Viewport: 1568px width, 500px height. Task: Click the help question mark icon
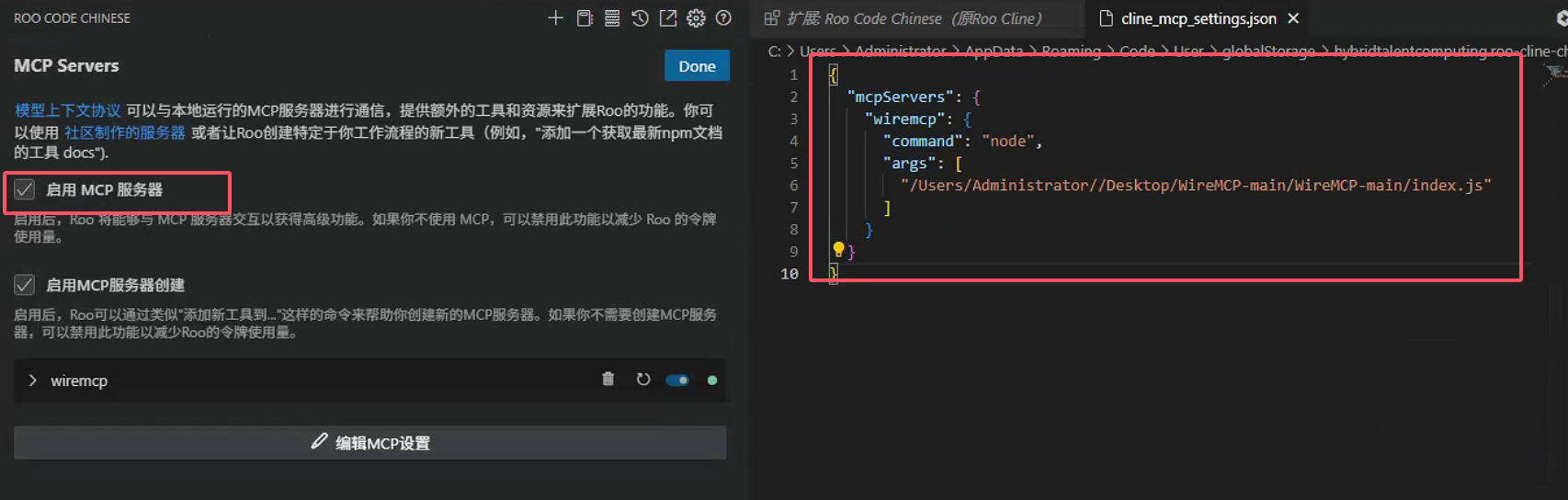[x=723, y=17]
